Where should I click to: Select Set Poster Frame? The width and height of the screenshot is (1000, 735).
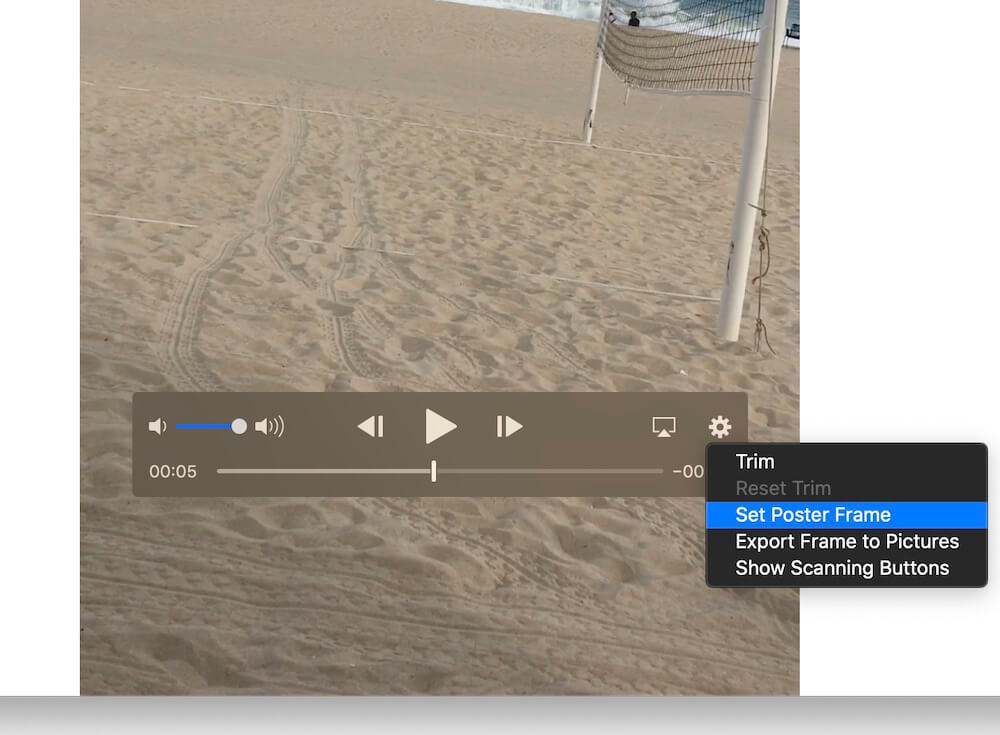pyautogui.click(x=846, y=515)
